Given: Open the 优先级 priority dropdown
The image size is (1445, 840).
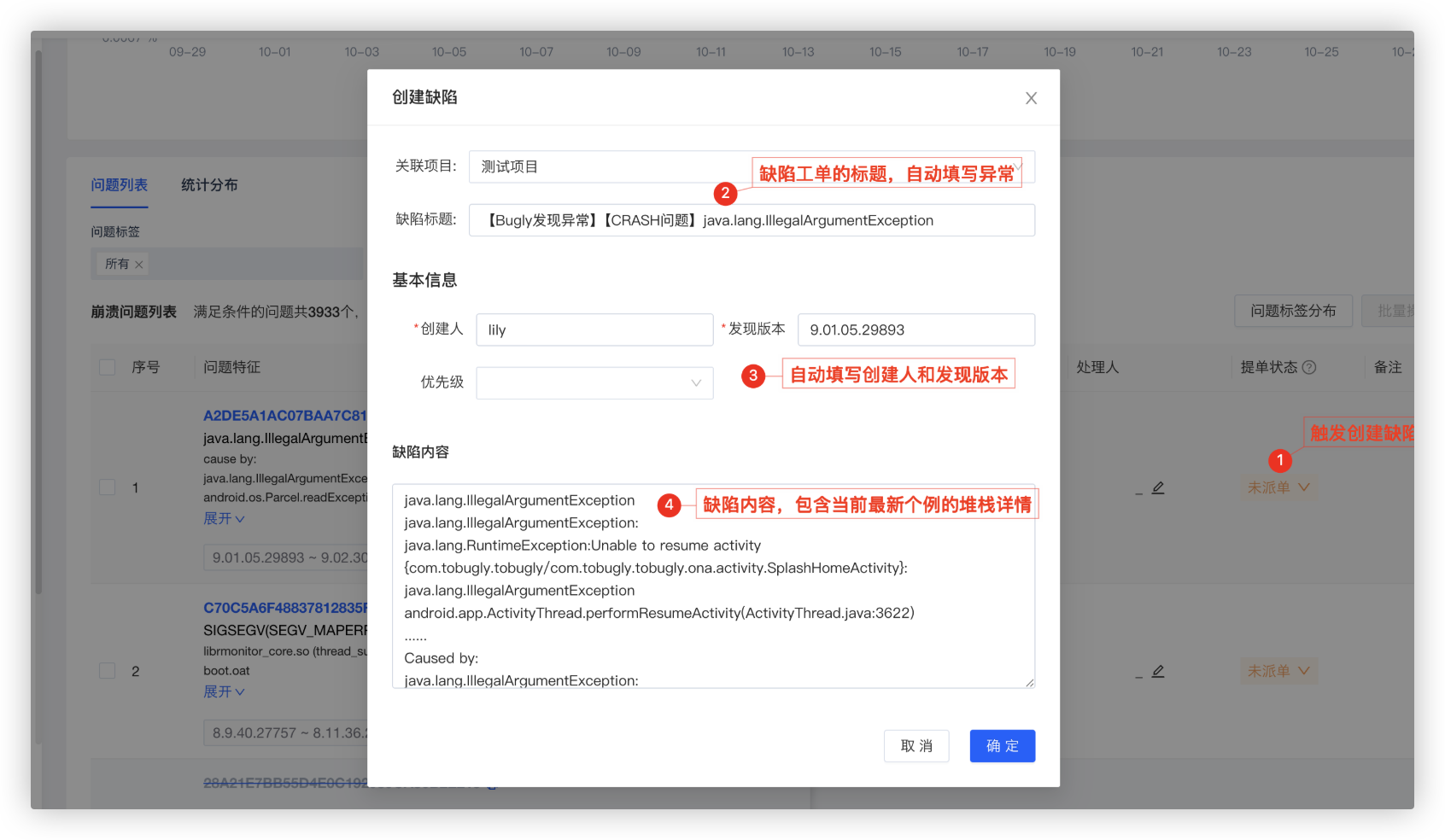Looking at the screenshot, I should (x=594, y=383).
